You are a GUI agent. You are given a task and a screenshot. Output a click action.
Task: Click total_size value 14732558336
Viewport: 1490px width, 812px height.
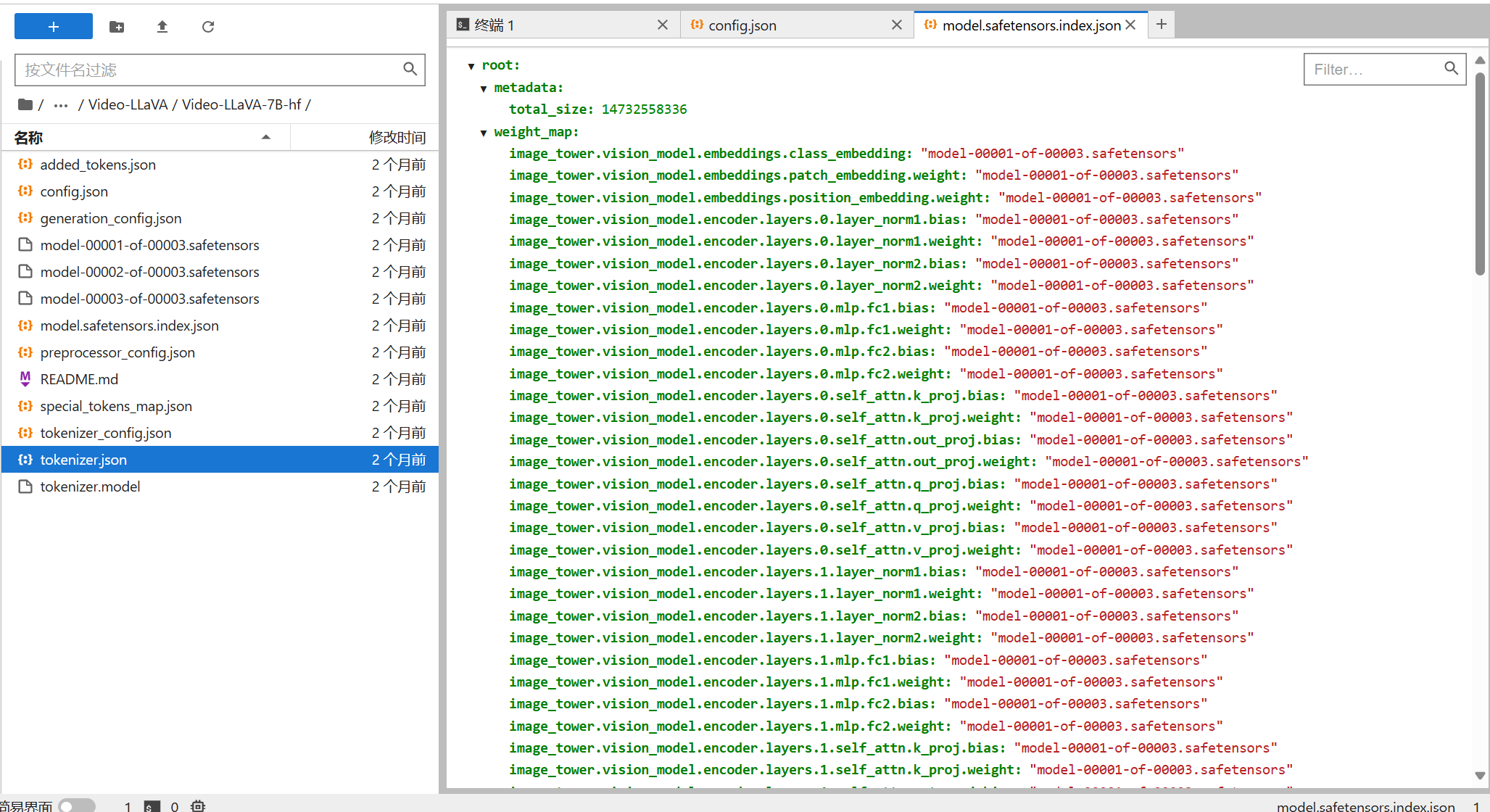(x=644, y=109)
